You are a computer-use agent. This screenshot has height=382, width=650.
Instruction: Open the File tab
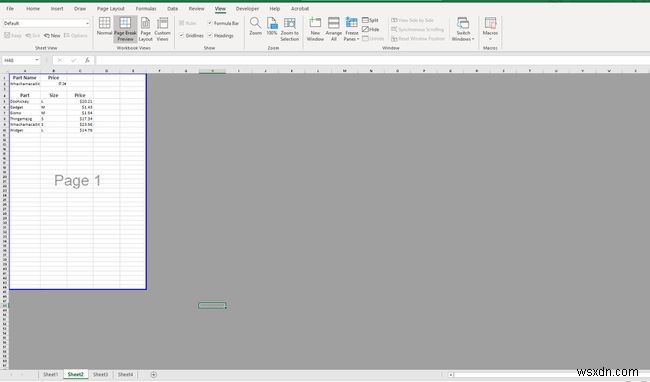(10, 8)
